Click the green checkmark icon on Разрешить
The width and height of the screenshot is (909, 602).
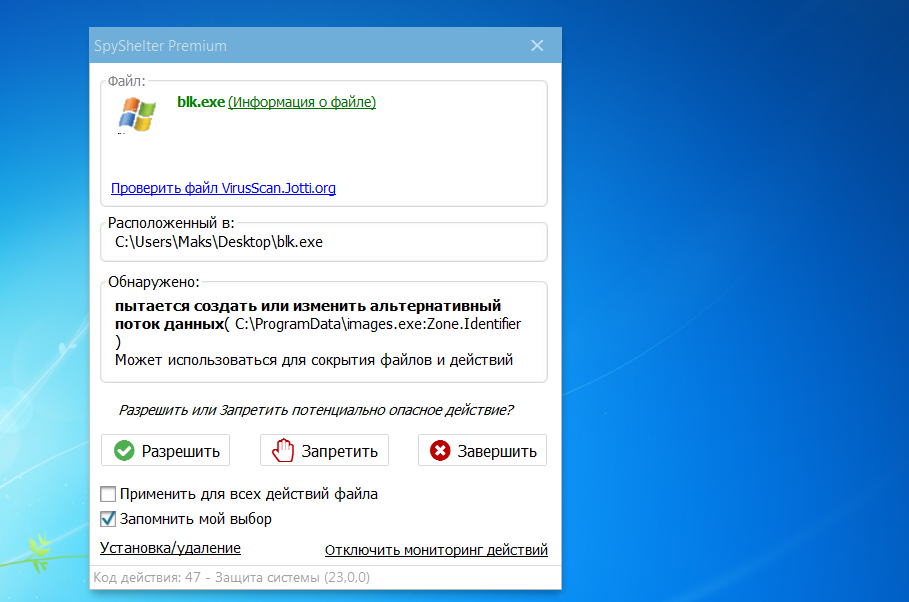tap(124, 451)
